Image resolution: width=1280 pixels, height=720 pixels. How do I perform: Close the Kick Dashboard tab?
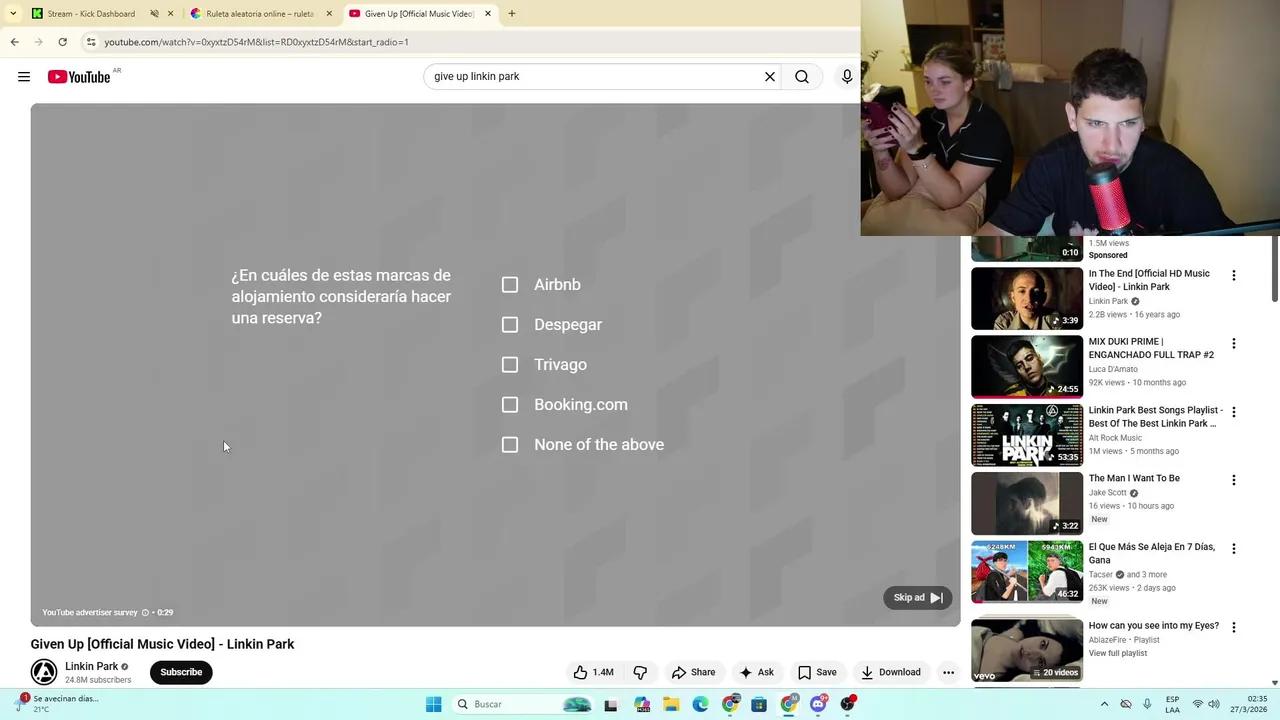click(170, 14)
